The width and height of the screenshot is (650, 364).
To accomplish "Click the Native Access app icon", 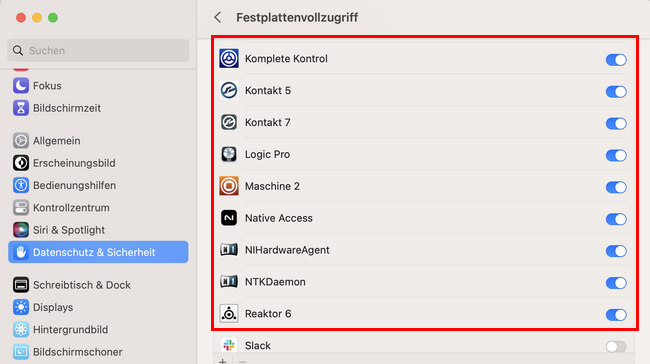I will point(229,218).
